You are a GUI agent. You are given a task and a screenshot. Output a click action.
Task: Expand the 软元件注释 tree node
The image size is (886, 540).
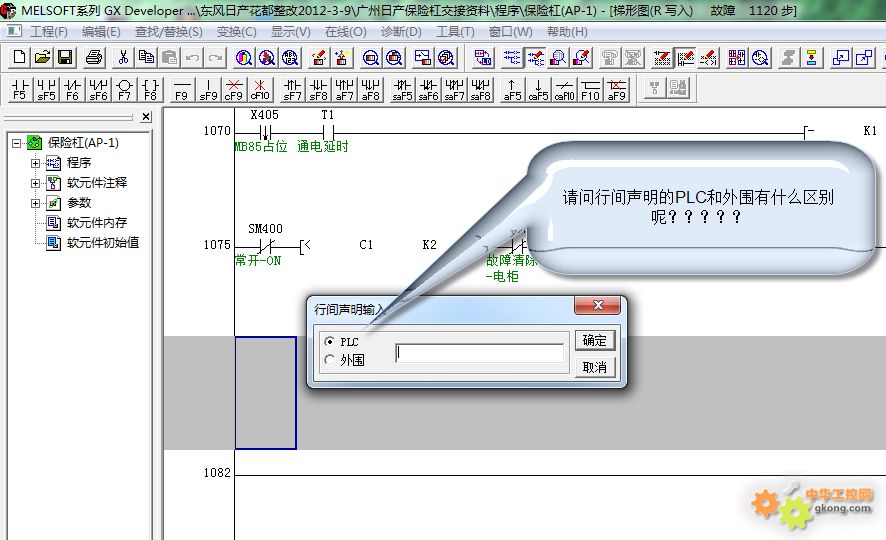[35, 183]
